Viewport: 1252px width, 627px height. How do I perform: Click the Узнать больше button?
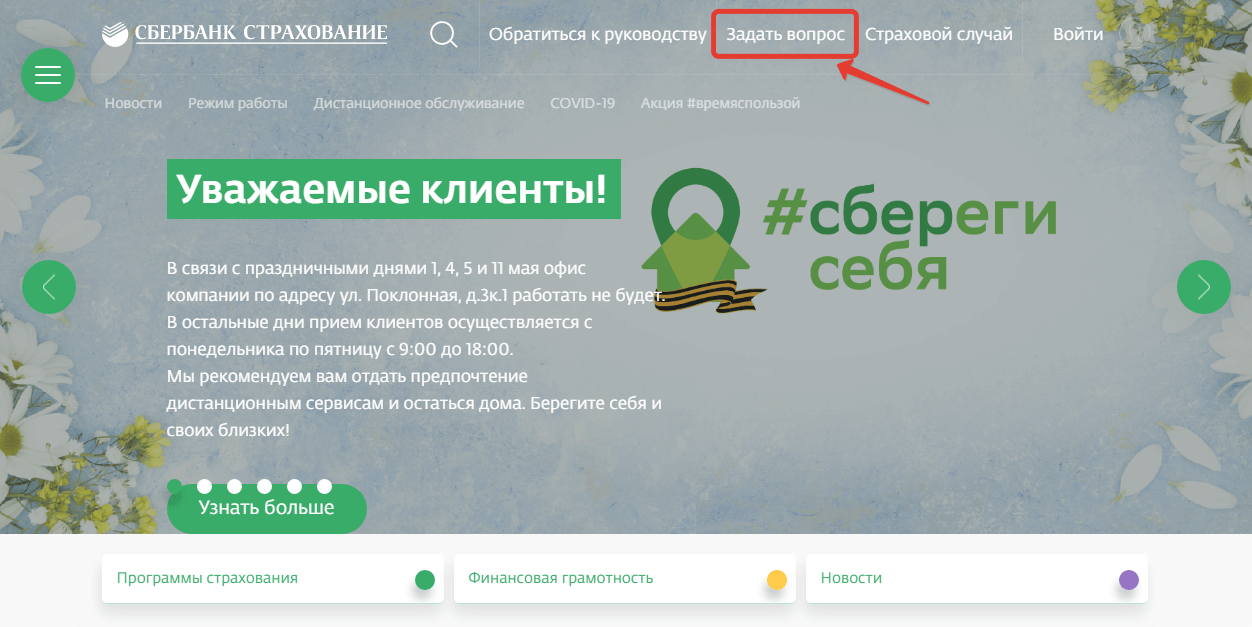(267, 509)
